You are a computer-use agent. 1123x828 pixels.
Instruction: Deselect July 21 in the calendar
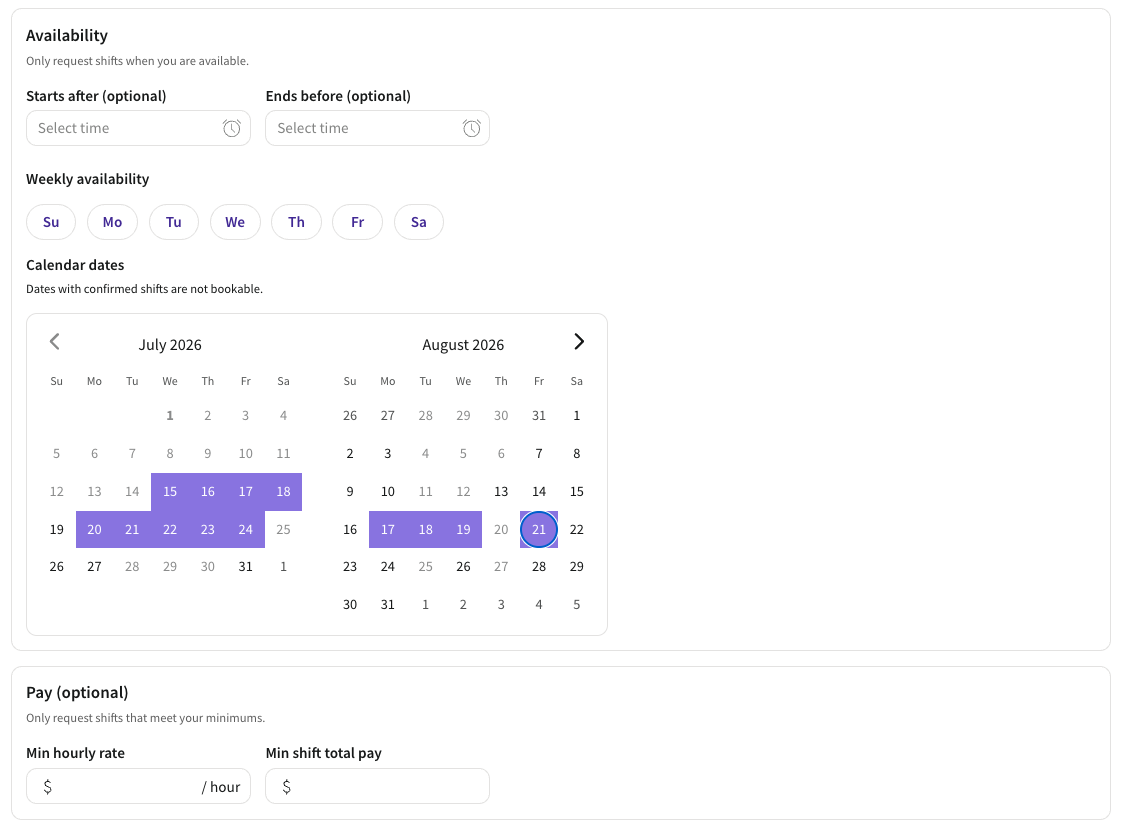[132, 529]
